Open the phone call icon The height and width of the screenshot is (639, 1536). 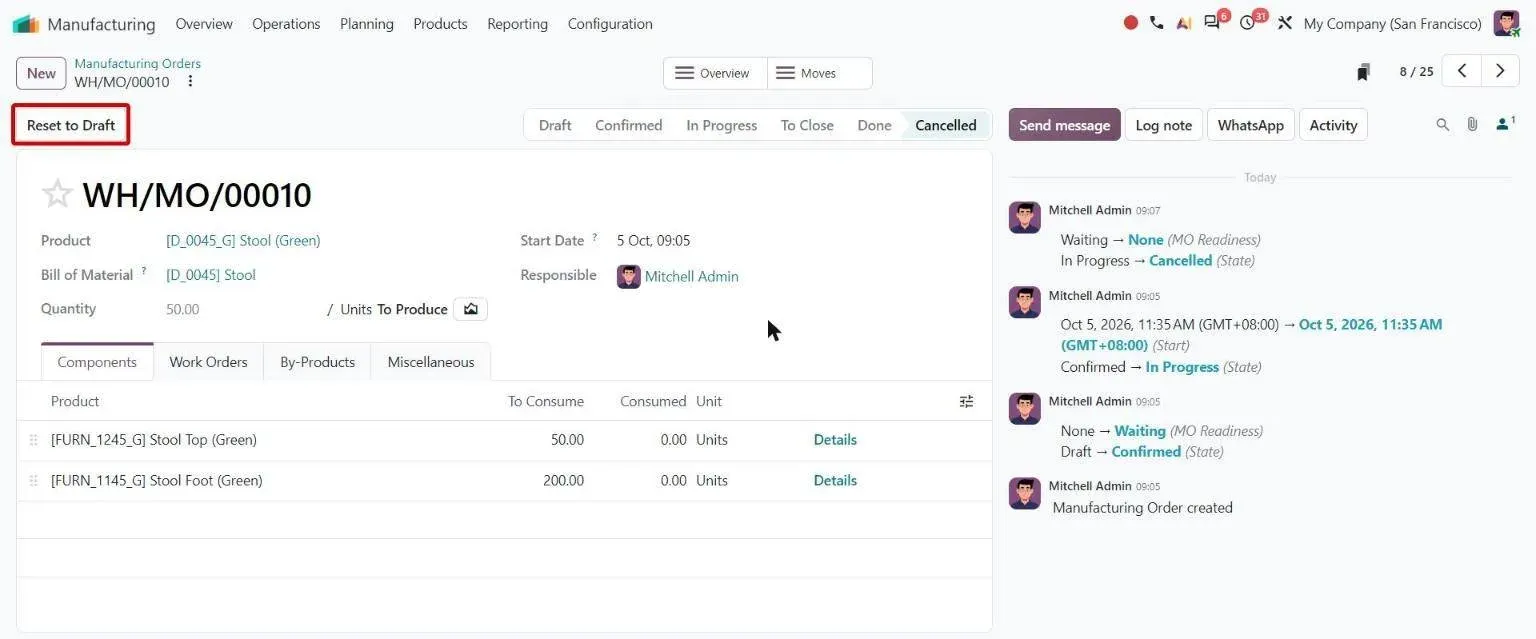pyautogui.click(x=1157, y=23)
